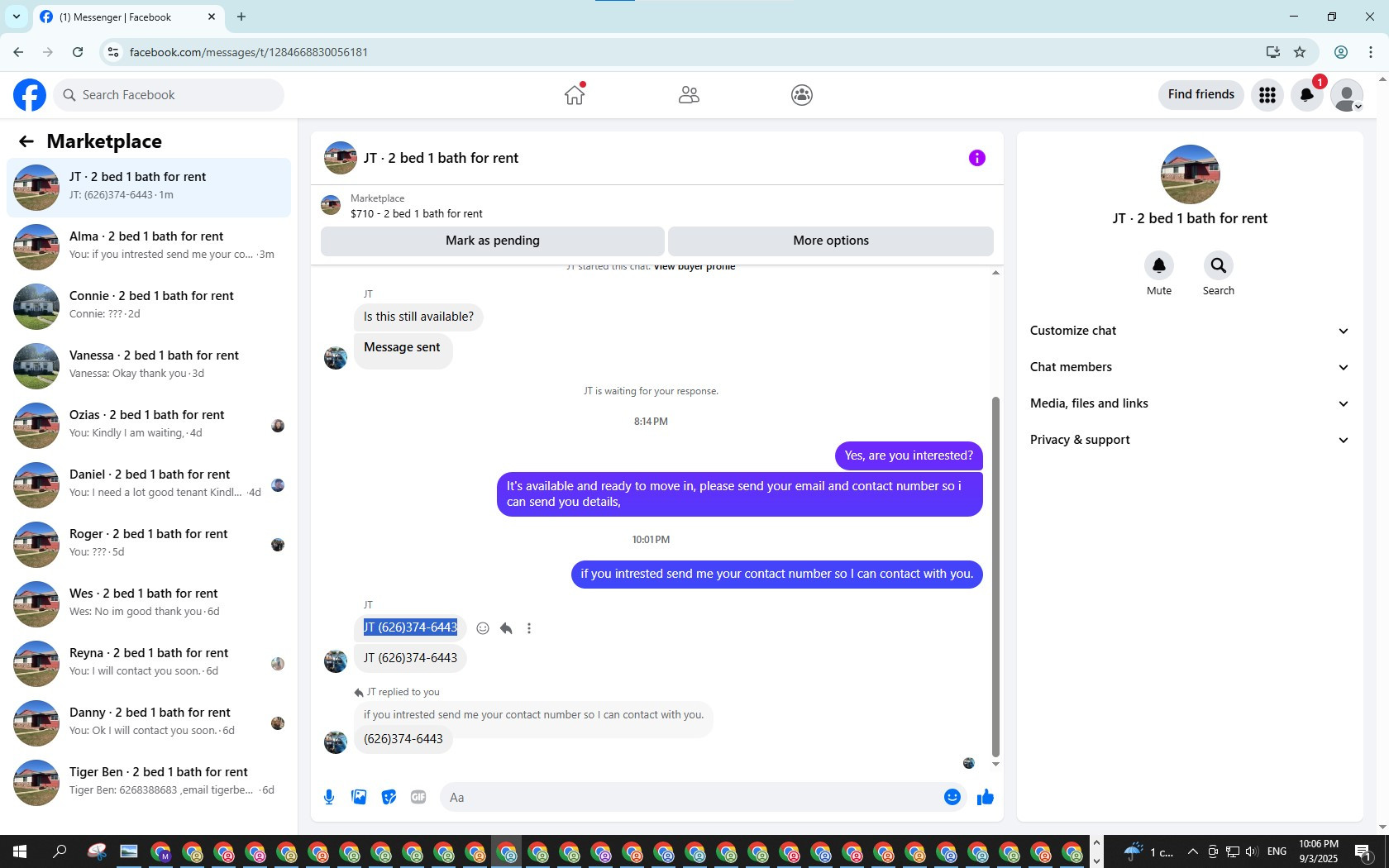Reload the page
The height and width of the screenshot is (868, 1389).
tap(78, 52)
